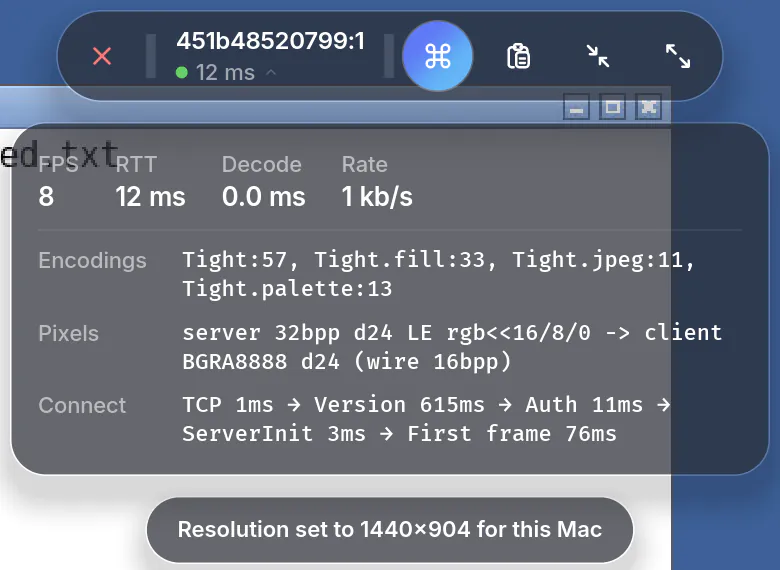
Task: Click the shrink-to-fit arrows icon
Action: click(x=597, y=56)
